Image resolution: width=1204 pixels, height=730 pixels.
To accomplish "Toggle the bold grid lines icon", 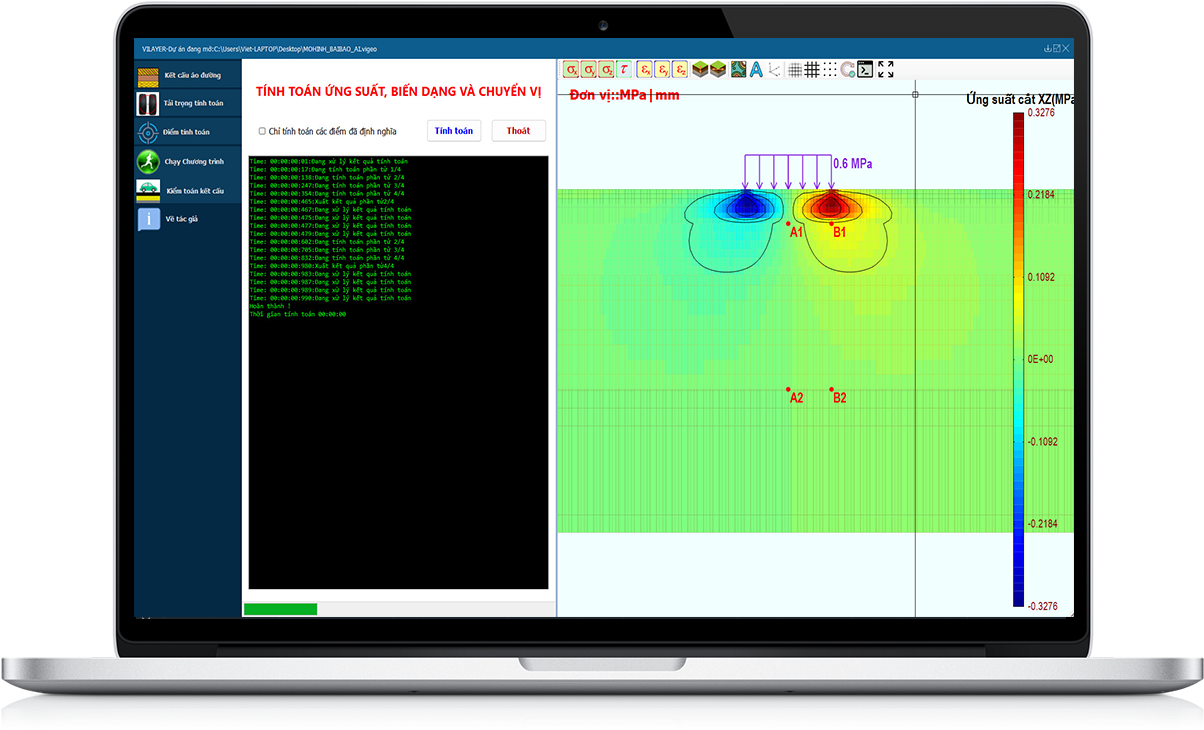I will point(812,69).
